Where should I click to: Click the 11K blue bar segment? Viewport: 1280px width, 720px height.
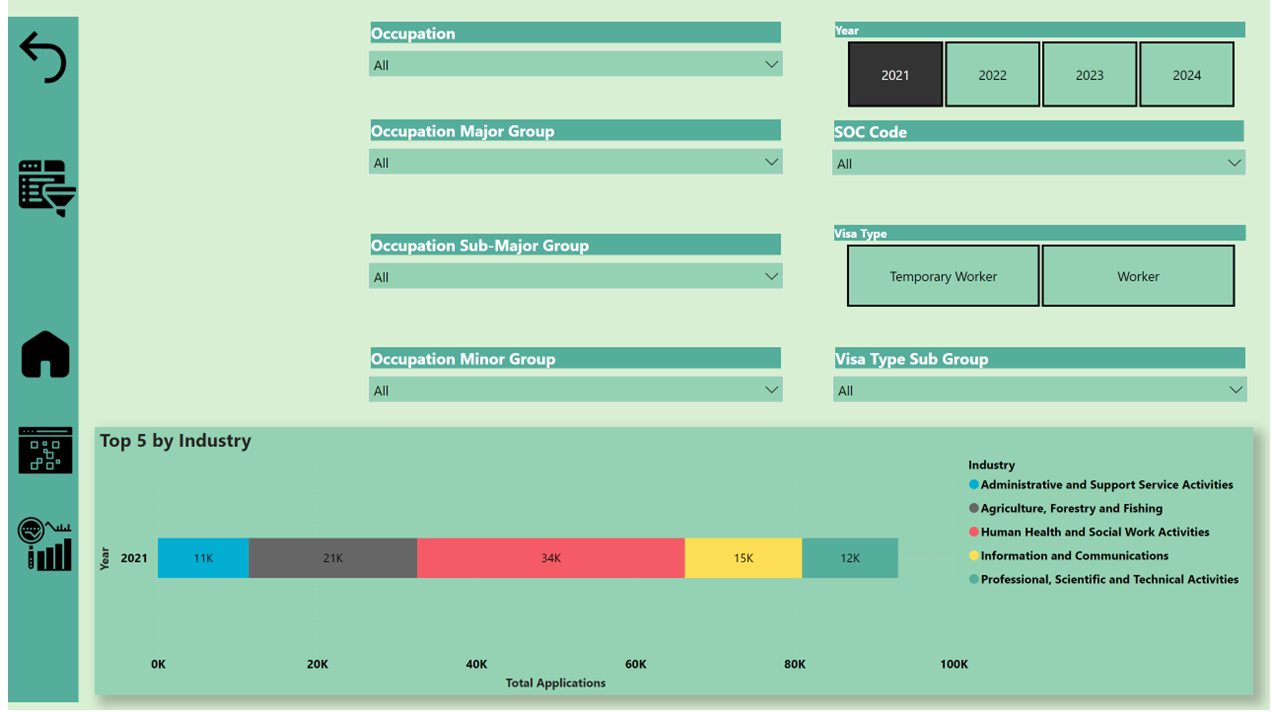203,558
